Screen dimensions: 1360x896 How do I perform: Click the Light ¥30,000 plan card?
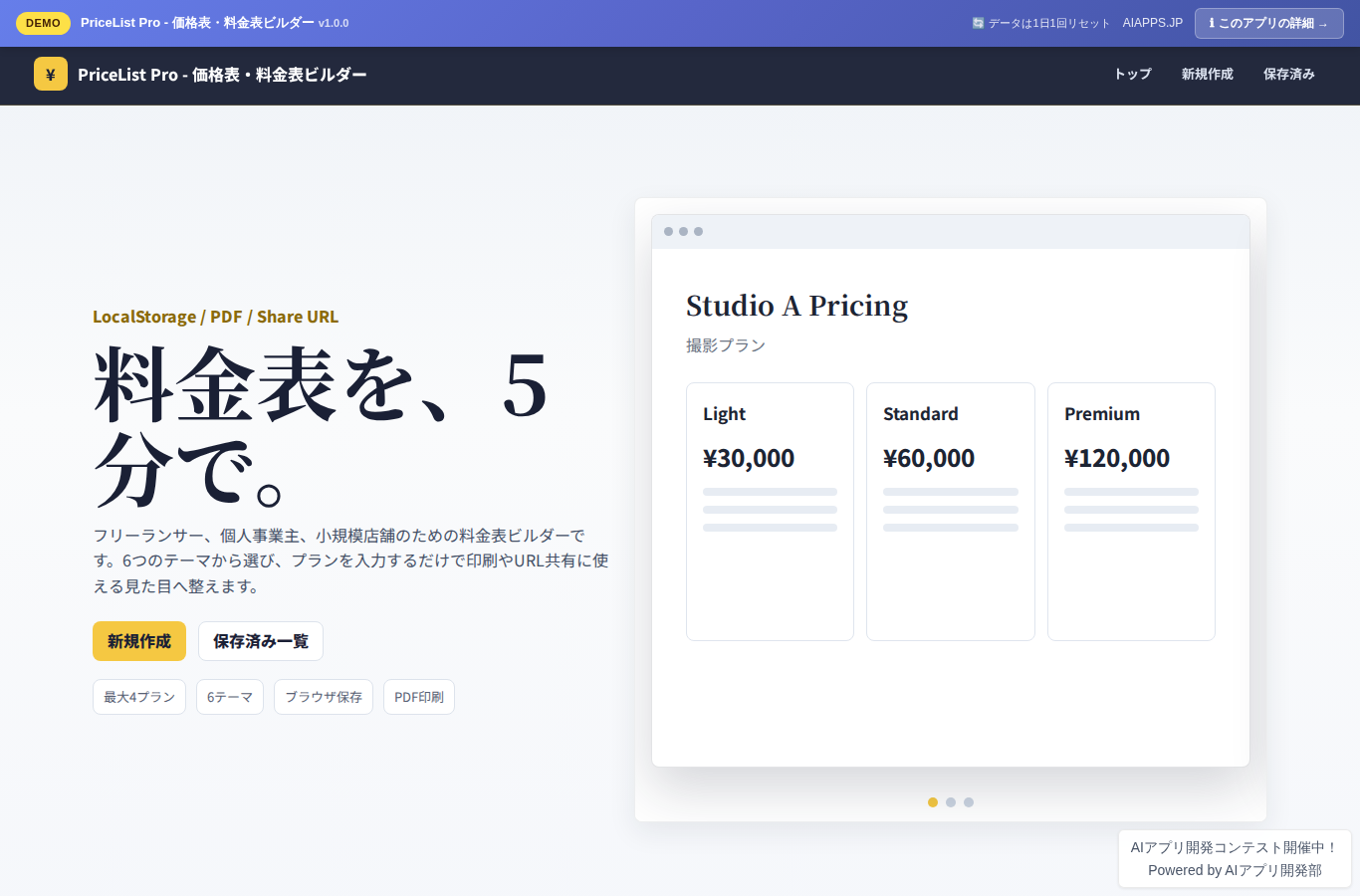770,512
